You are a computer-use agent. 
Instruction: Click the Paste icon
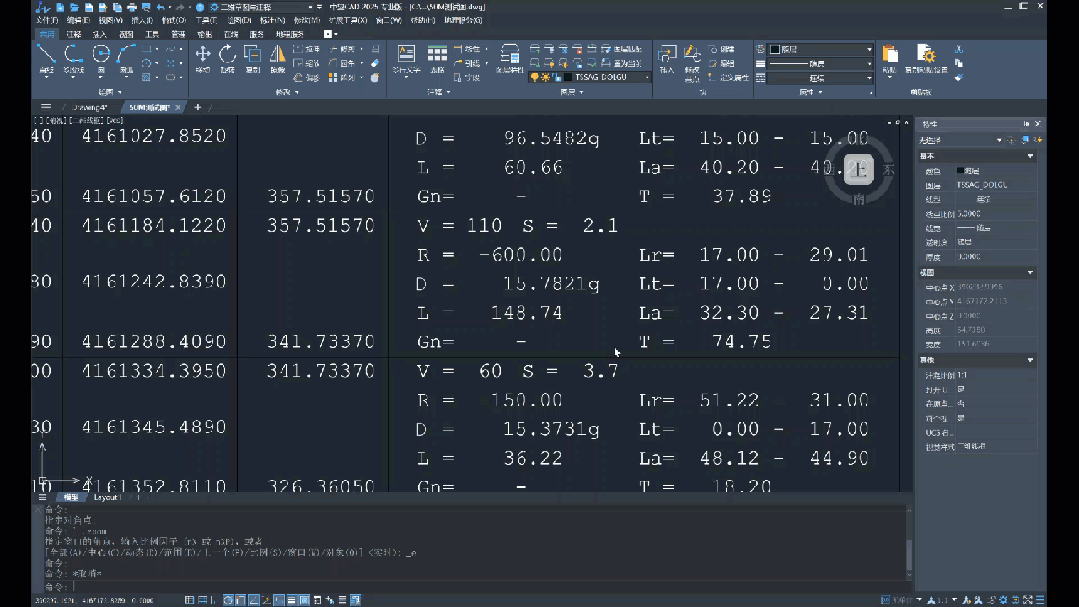pyautogui.click(x=890, y=59)
